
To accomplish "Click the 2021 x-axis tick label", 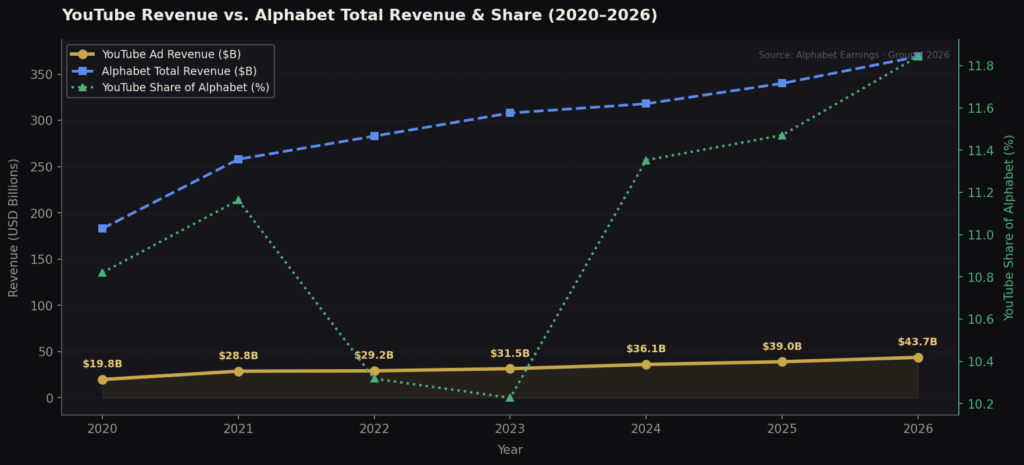I will point(238,429).
